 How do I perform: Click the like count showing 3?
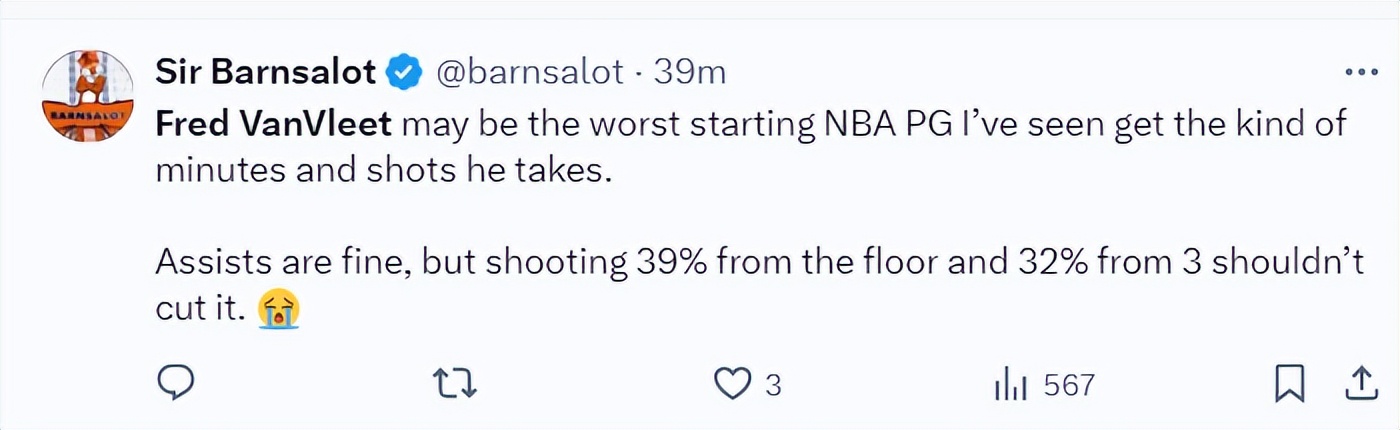click(772, 386)
